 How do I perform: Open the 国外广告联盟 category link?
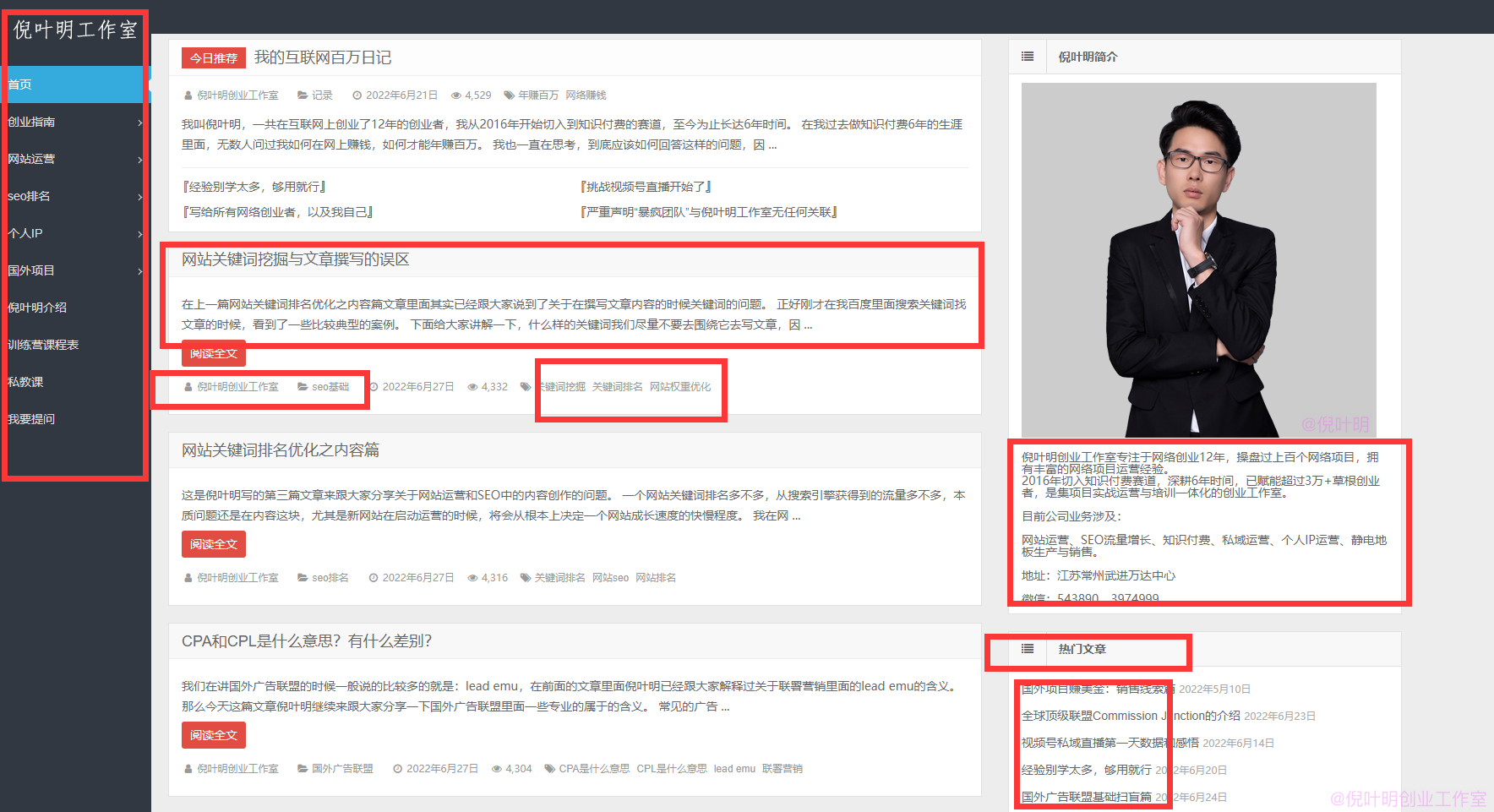[x=342, y=769]
